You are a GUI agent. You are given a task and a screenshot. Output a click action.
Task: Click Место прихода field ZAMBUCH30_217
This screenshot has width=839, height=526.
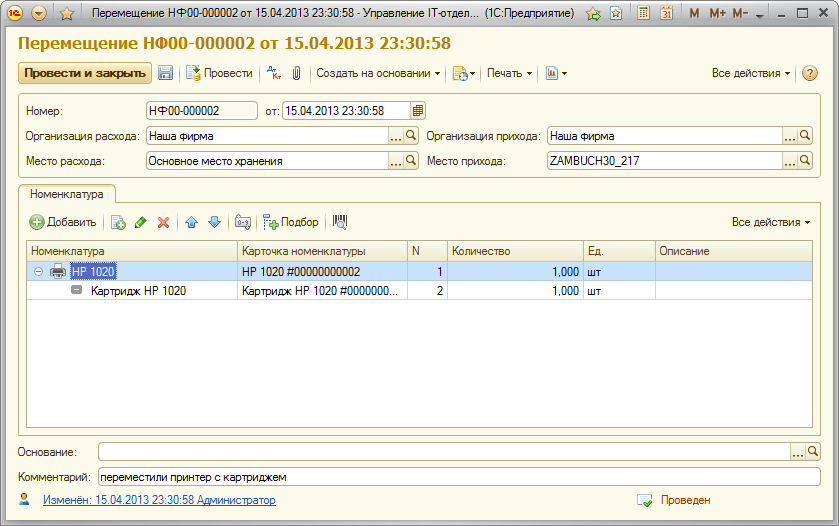pos(665,161)
